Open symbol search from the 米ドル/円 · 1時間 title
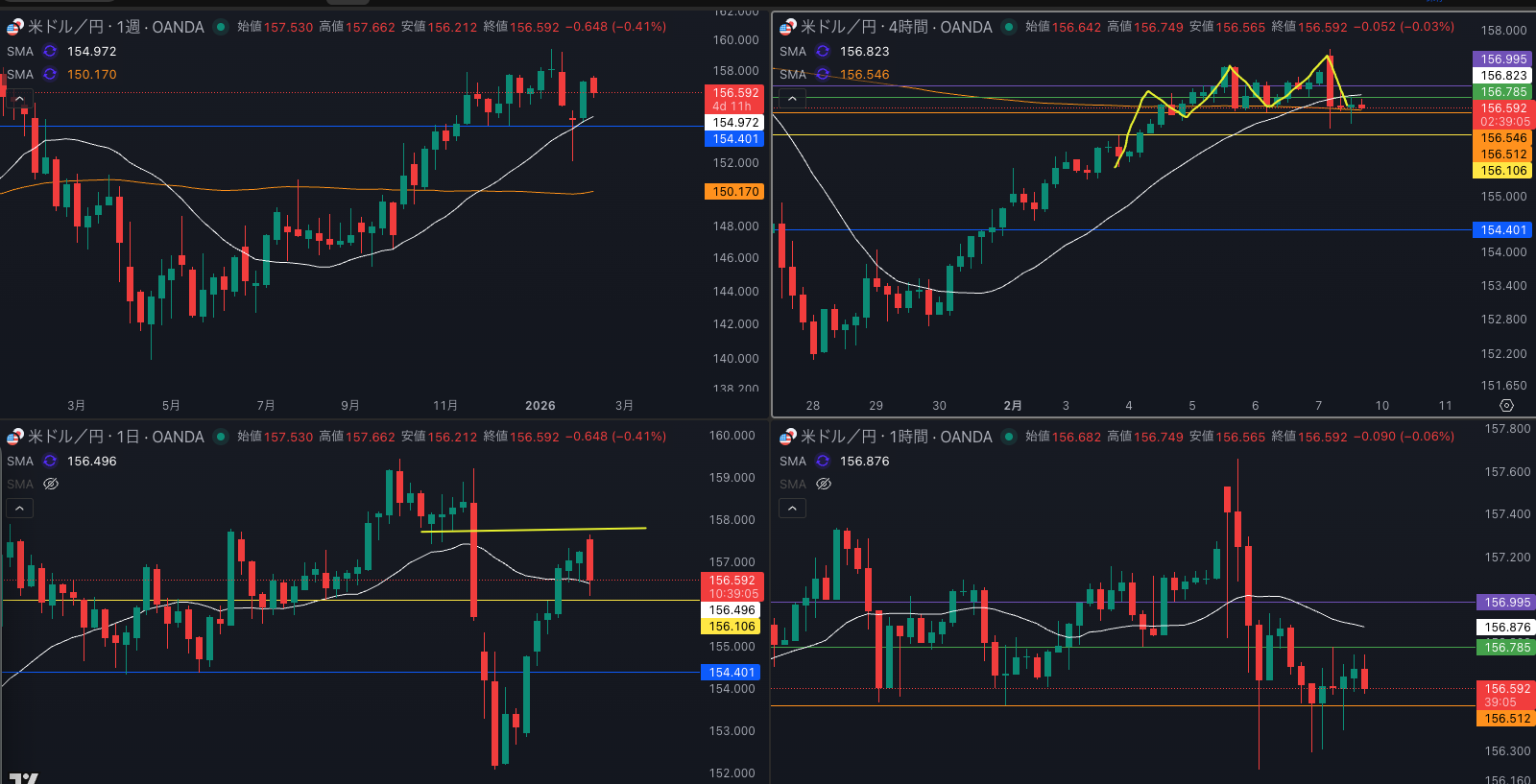The image size is (1536, 784). [x=897, y=437]
